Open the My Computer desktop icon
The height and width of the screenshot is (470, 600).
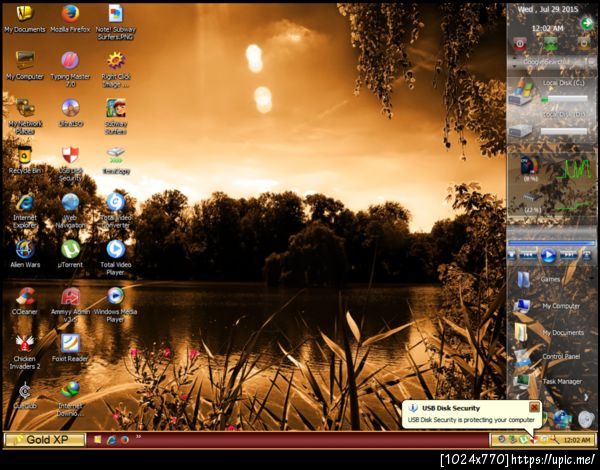click(25, 66)
